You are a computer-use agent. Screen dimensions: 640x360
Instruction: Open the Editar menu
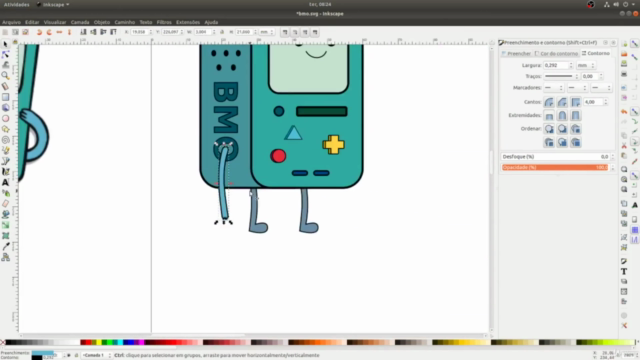(32, 22)
